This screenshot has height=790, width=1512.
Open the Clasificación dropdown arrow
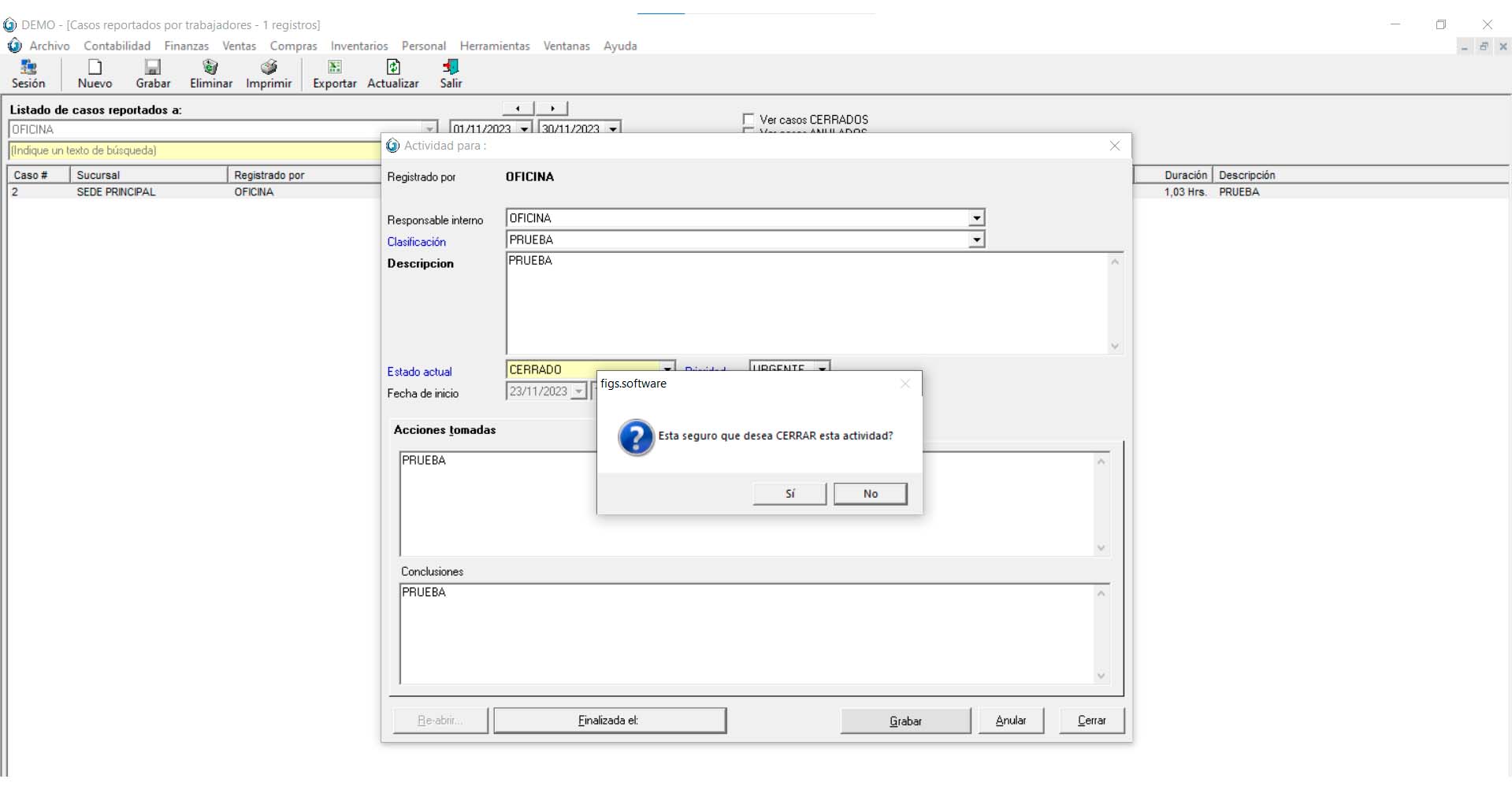click(x=976, y=239)
